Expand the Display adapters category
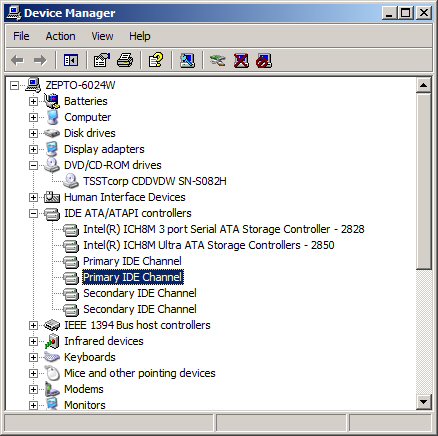 click(x=33, y=149)
